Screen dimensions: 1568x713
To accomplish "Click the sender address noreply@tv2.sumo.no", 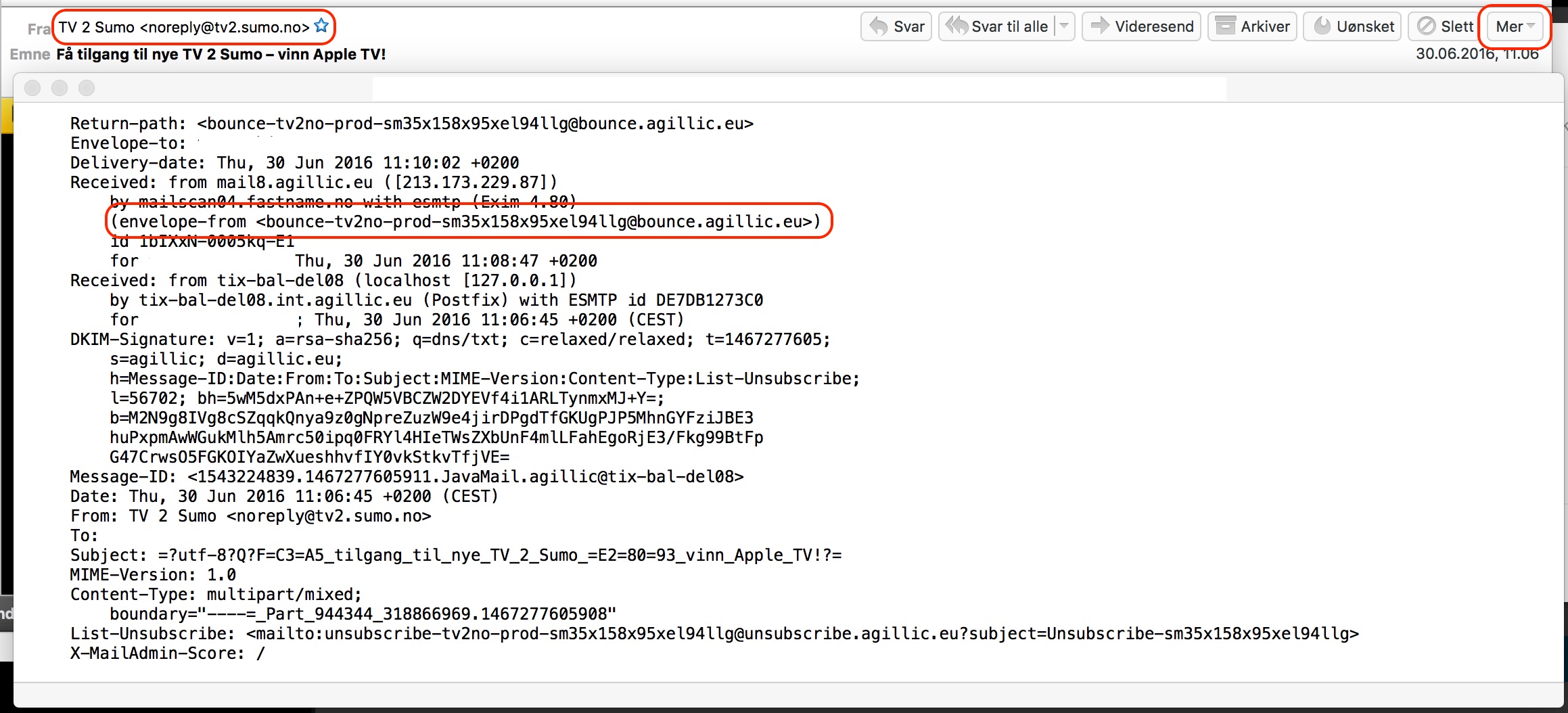I will point(225,27).
